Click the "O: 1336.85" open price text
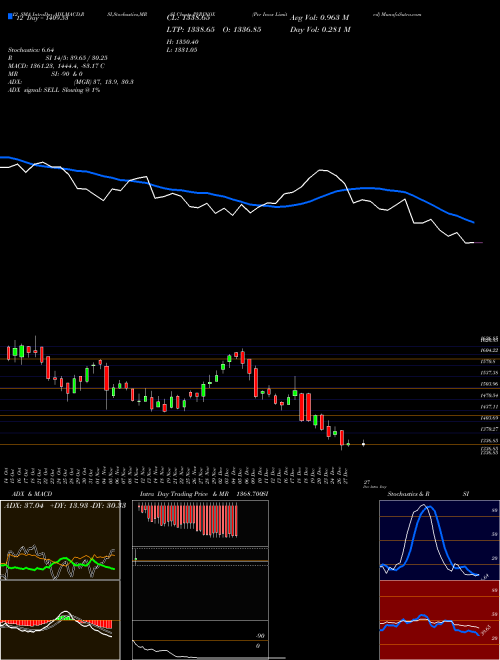Screen dimensions: 500x660 [x=243, y=30]
